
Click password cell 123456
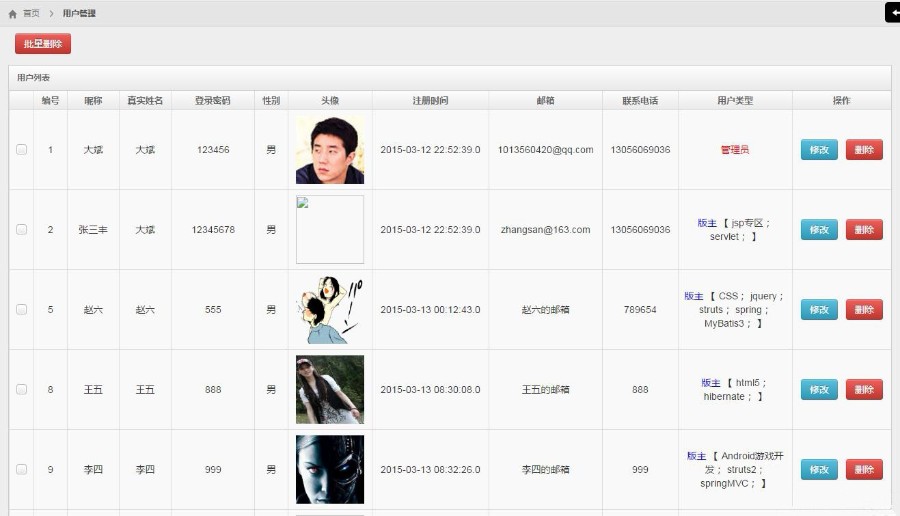213,150
